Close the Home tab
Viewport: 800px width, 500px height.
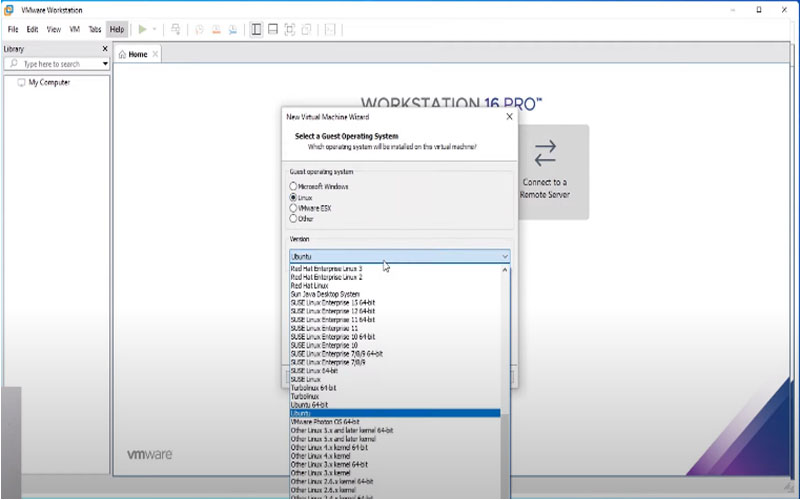tap(155, 54)
